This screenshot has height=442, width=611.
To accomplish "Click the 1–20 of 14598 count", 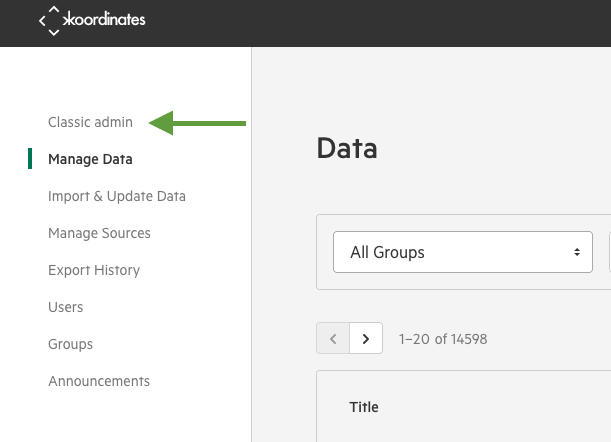I will click(x=443, y=339).
